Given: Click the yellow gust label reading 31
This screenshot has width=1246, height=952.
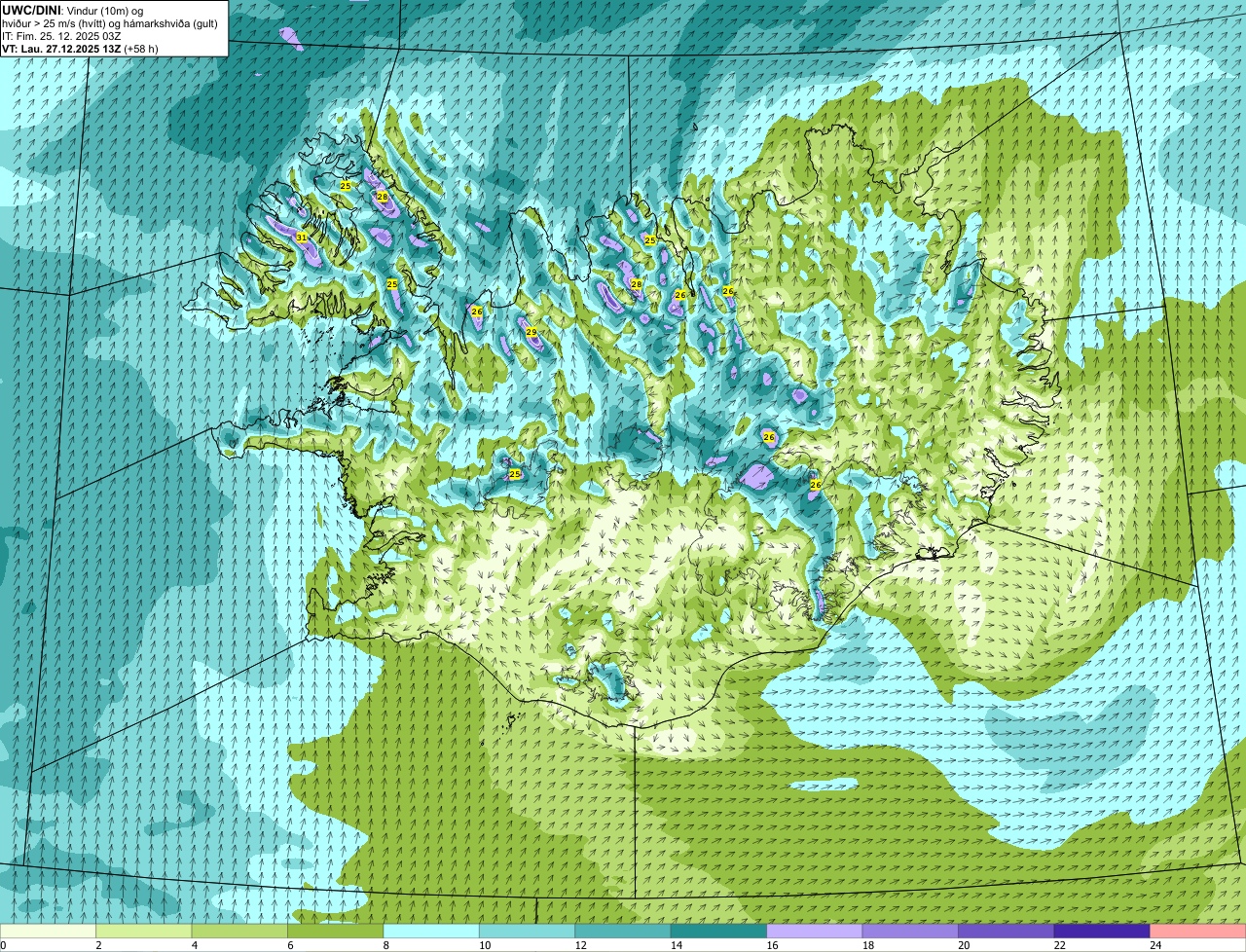Looking at the screenshot, I should pyautogui.click(x=302, y=238).
